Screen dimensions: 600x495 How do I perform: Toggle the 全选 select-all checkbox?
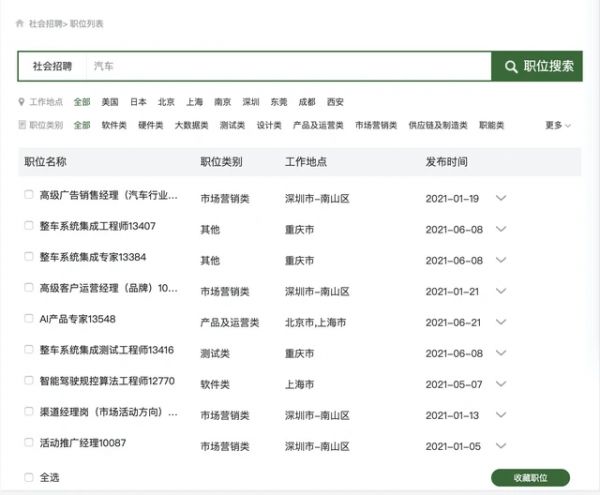tap(29, 477)
